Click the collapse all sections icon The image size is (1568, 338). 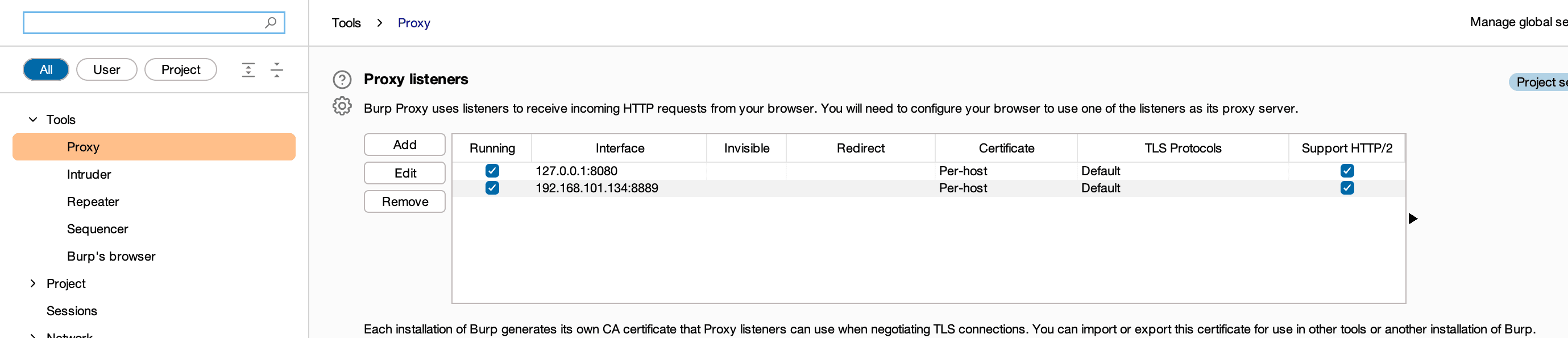click(277, 69)
